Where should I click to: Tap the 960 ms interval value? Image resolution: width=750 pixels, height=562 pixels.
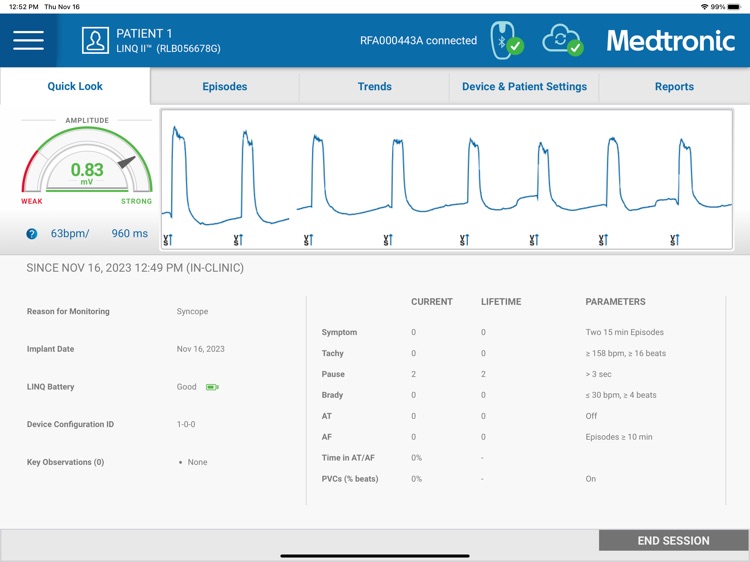tap(130, 233)
